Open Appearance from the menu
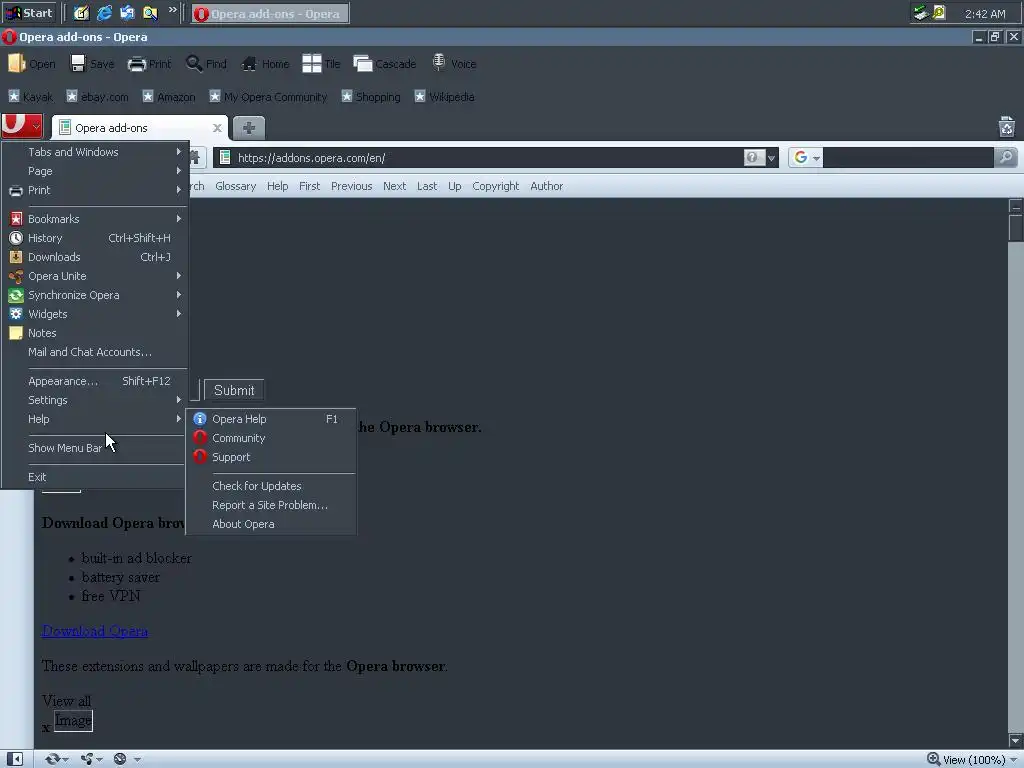 click(x=95, y=381)
